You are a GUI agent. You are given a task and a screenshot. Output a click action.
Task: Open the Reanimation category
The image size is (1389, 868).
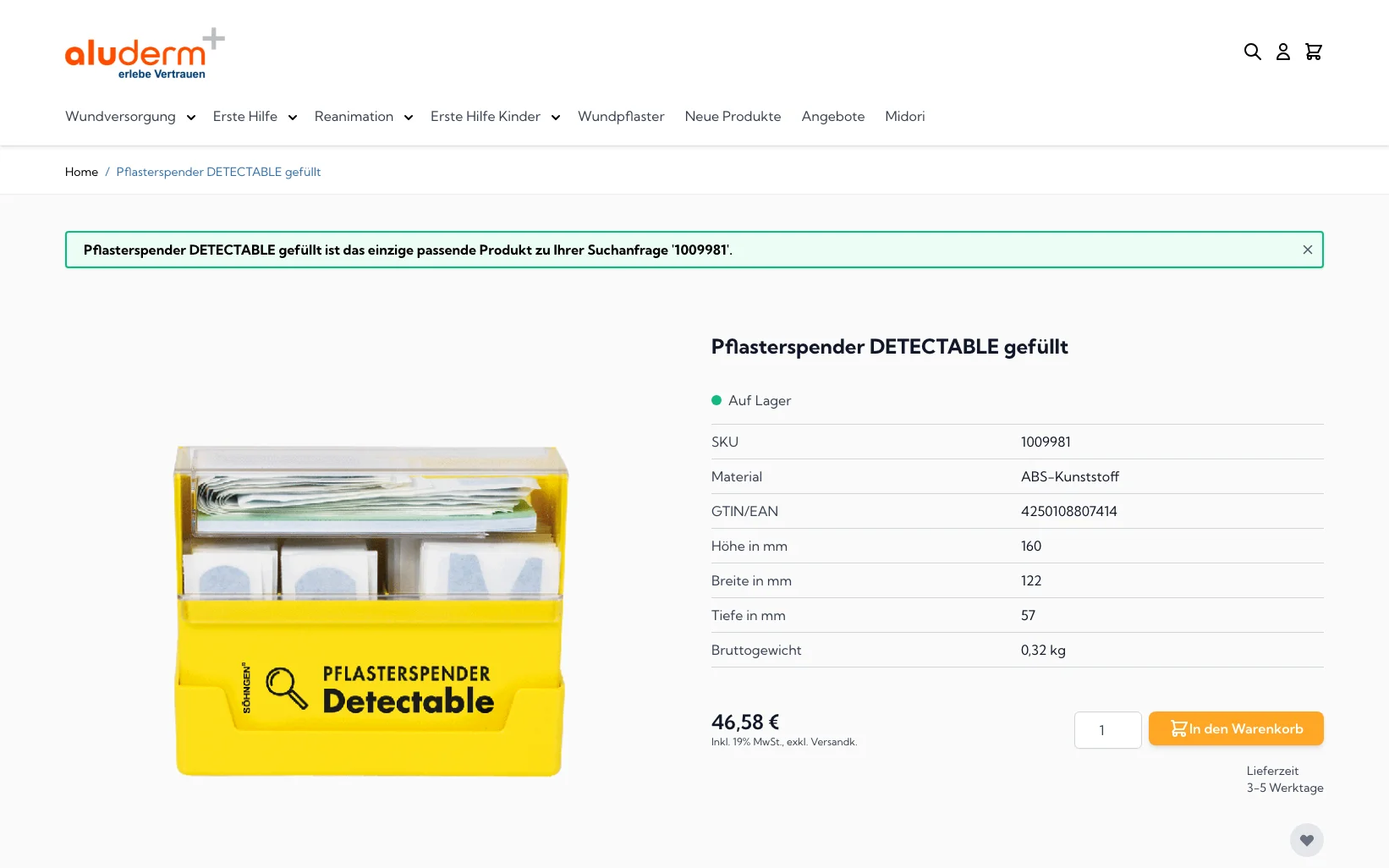pyautogui.click(x=354, y=117)
